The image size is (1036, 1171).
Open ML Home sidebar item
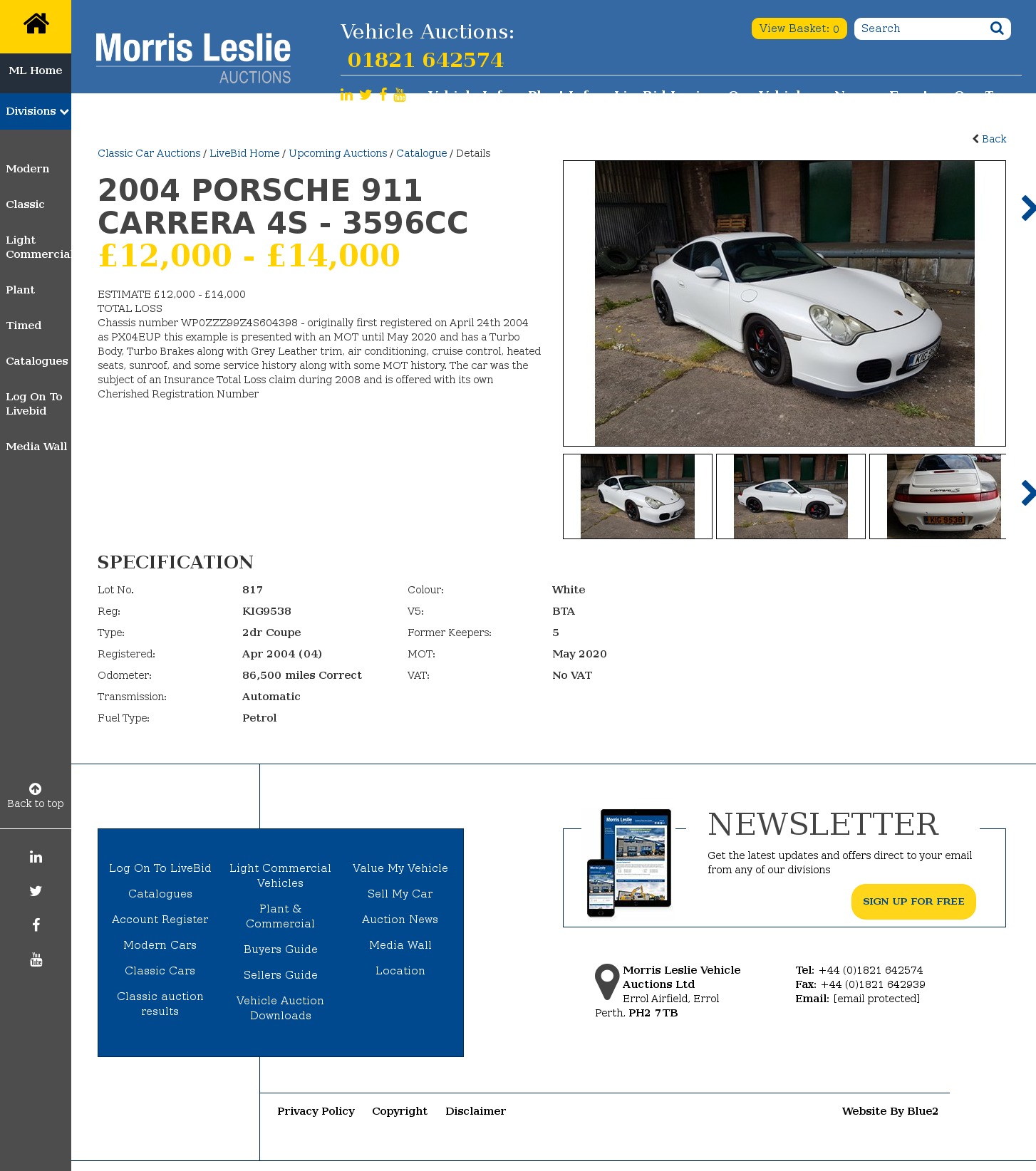36,71
